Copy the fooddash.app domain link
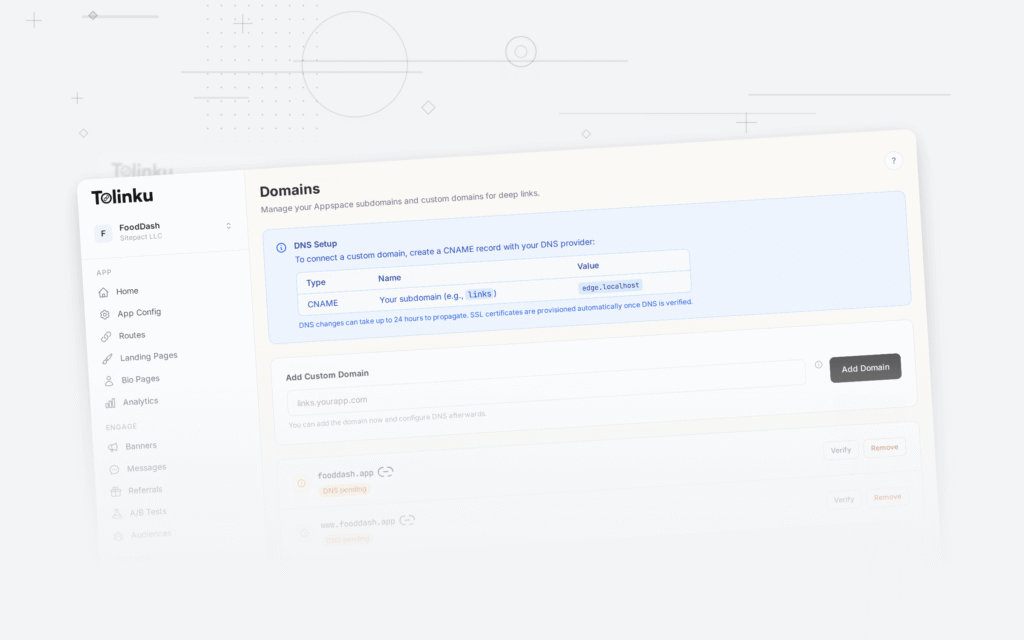Screen dimensions: 1024x640 pos(385,470)
